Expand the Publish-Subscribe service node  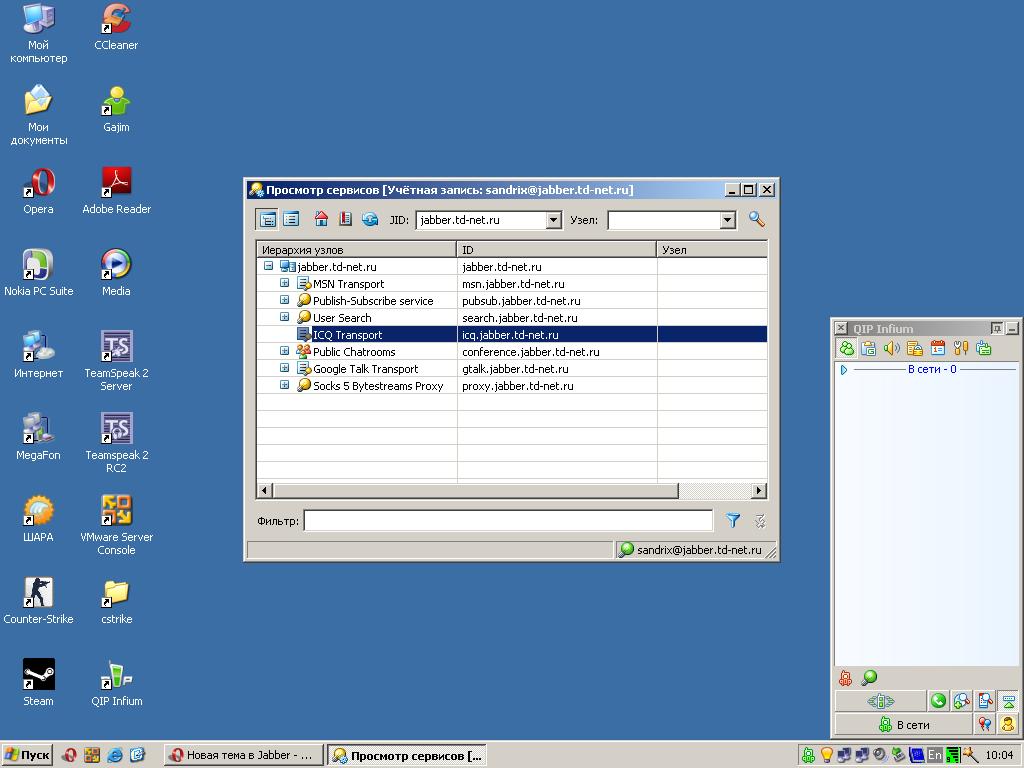(285, 300)
